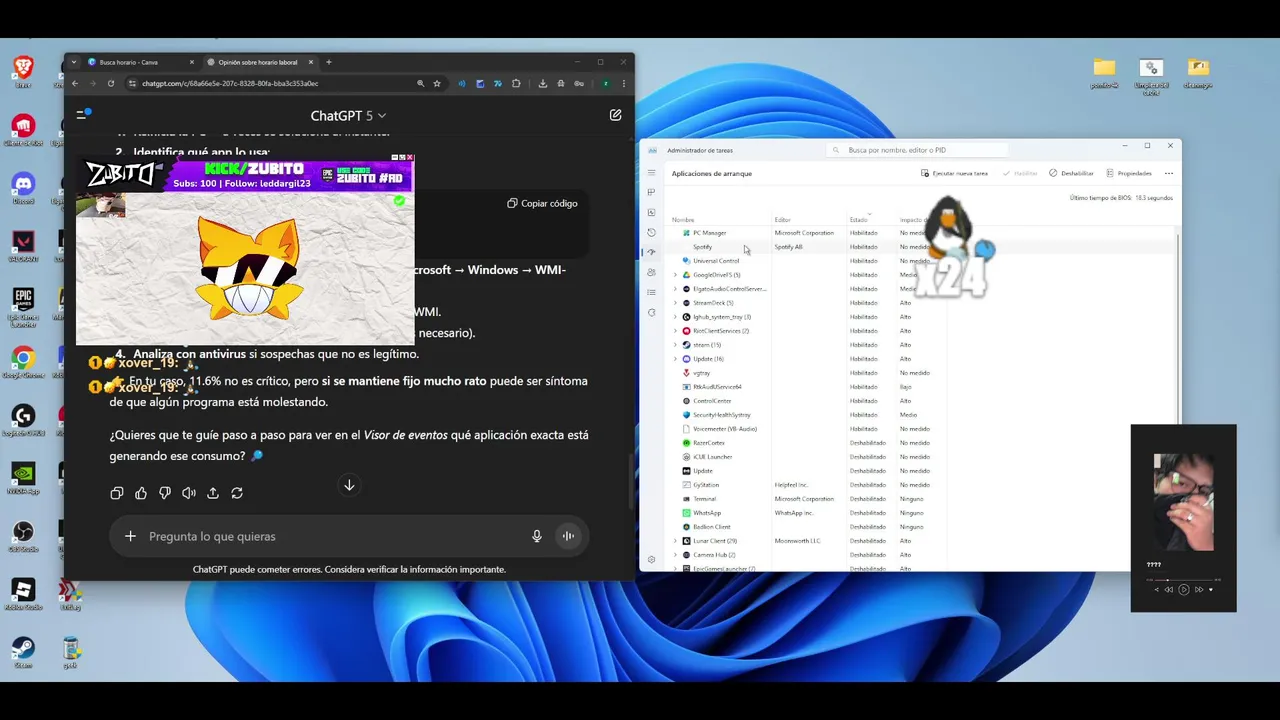Open Task Manager hamburger navigation menu
Screen dimensions: 1280x720
652,172
